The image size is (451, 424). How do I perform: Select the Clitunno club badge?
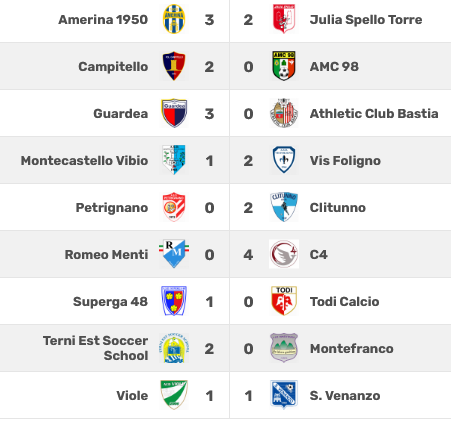pyautogui.click(x=284, y=207)
